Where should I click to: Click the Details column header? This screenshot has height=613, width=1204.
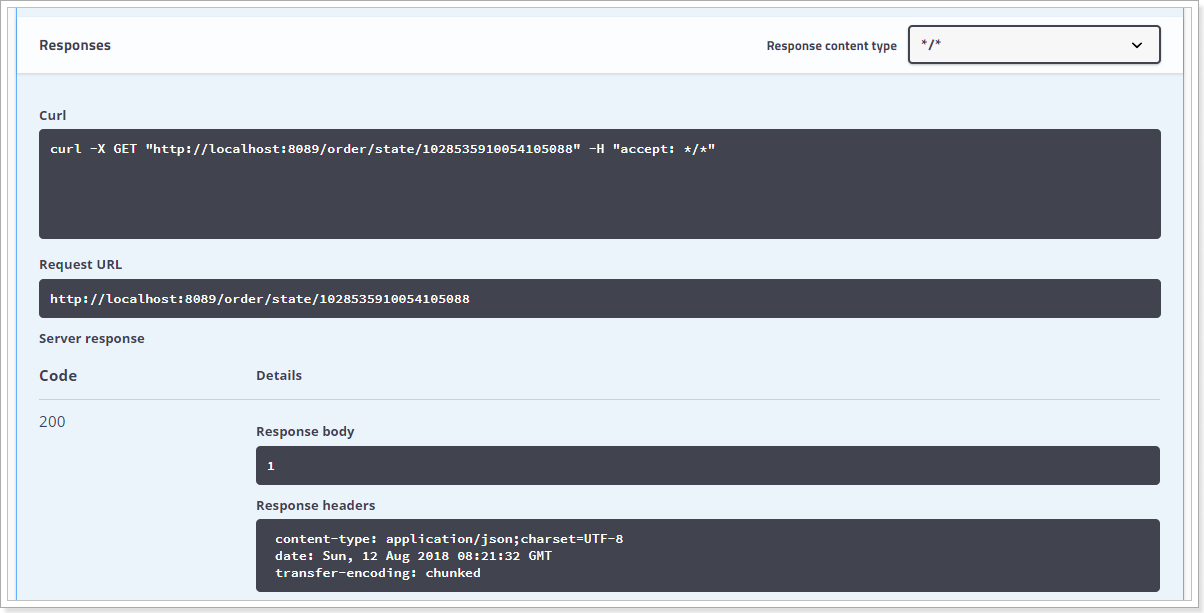(x=279, y=376)
